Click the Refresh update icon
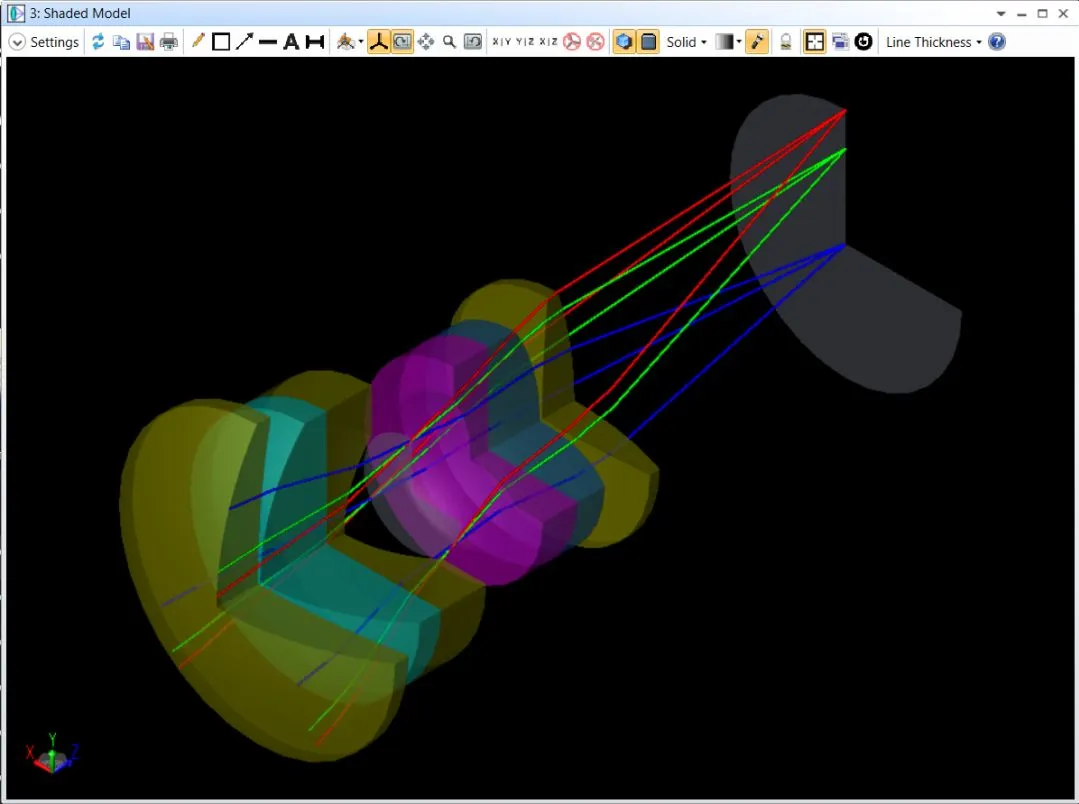1079x804 pixels. coord(98,42)
